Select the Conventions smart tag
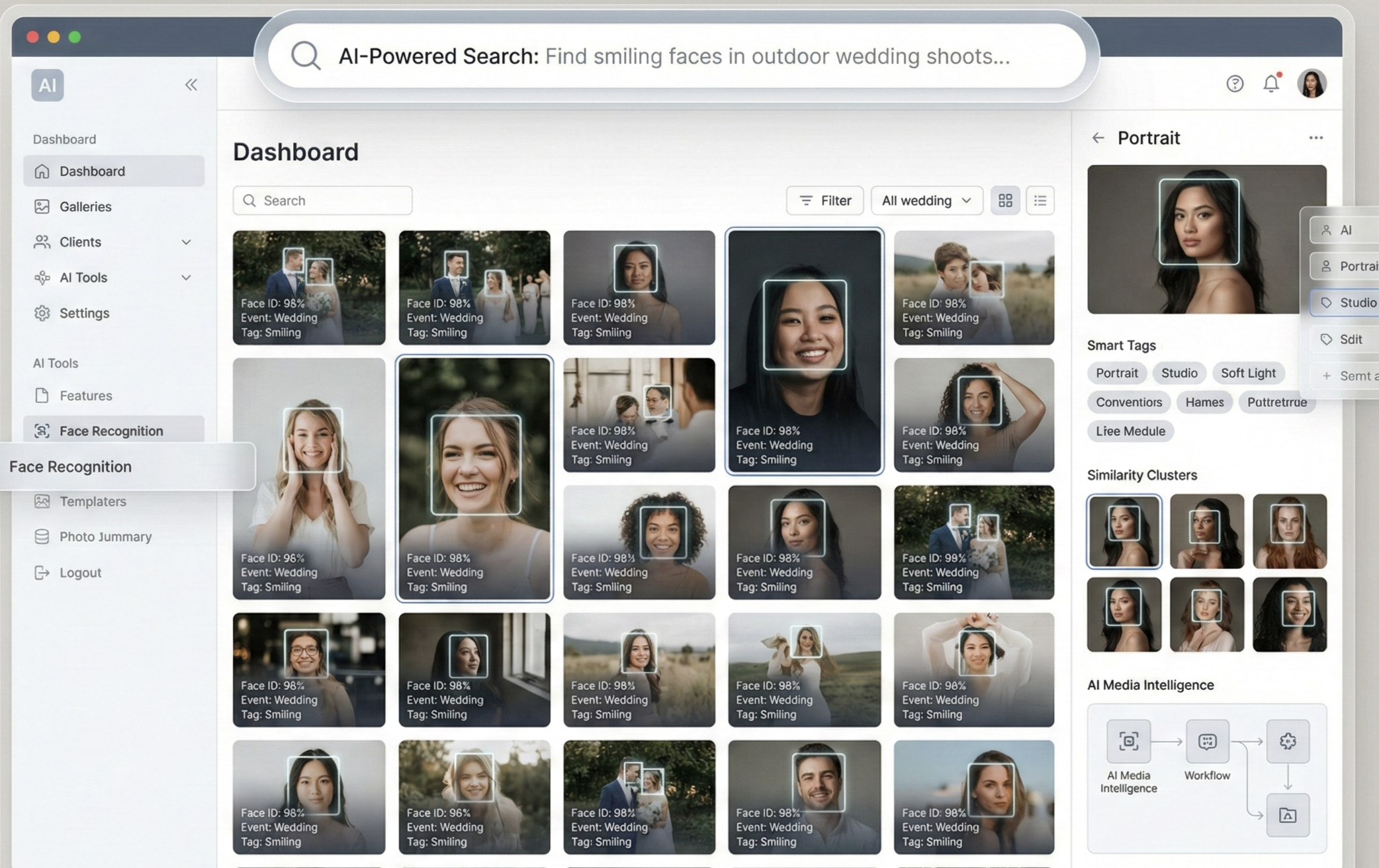Viewport: 1379px width, 868px height. [x=1129, y=402]
